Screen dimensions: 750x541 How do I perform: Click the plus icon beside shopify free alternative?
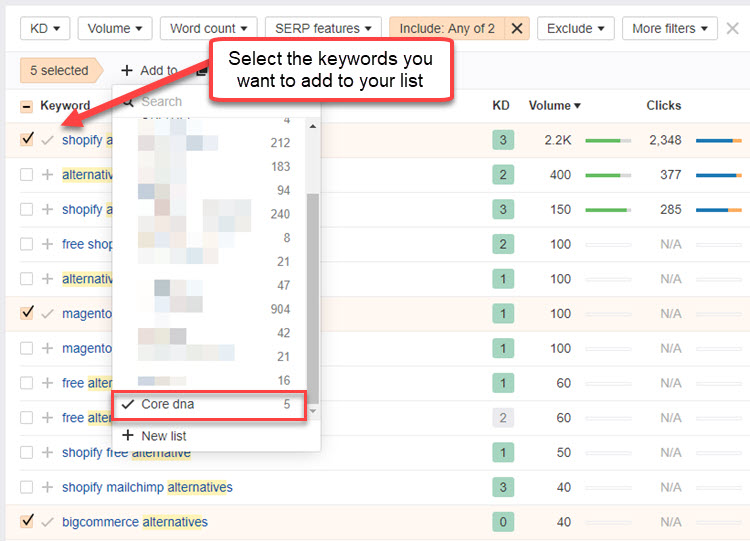47,453
